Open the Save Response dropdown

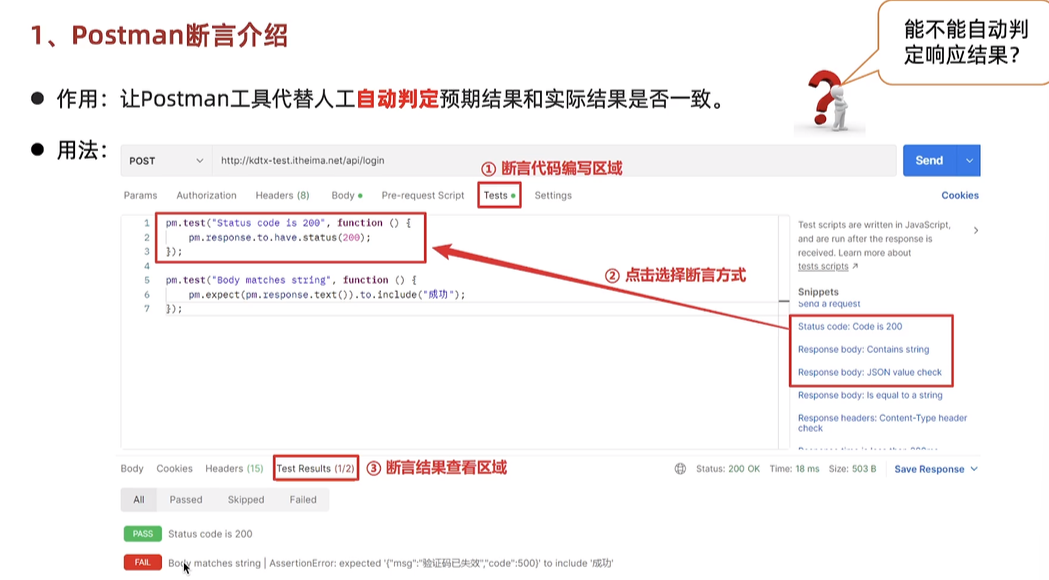pos(936,469)
